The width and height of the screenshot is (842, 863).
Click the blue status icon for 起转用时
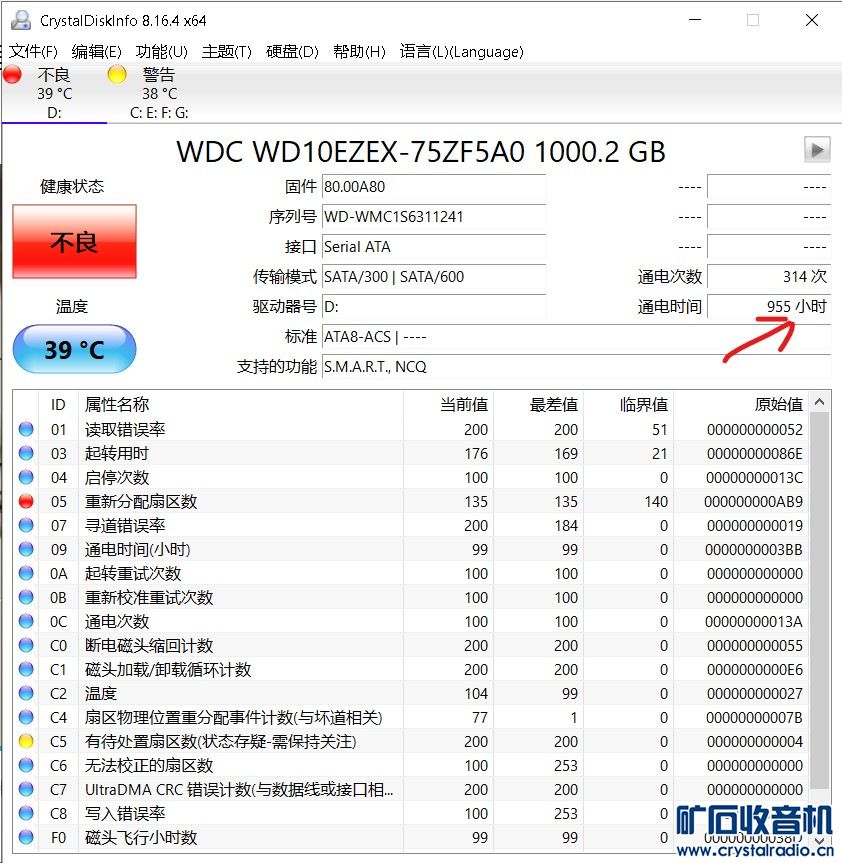(x=26, y=453)
